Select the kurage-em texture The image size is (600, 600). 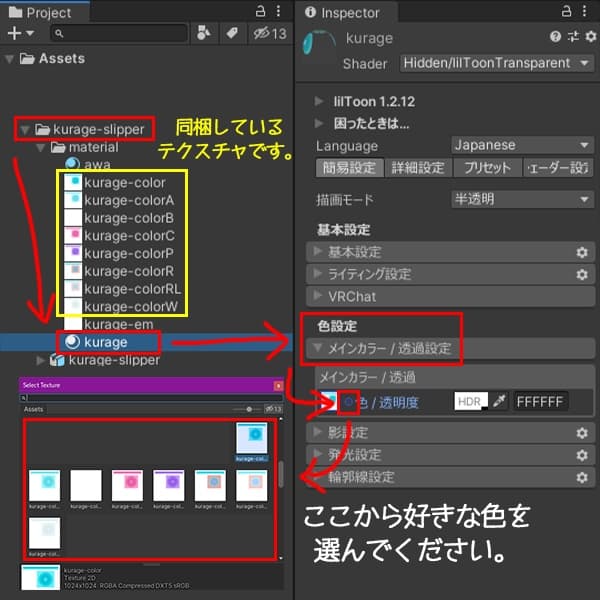pos(109,324)
